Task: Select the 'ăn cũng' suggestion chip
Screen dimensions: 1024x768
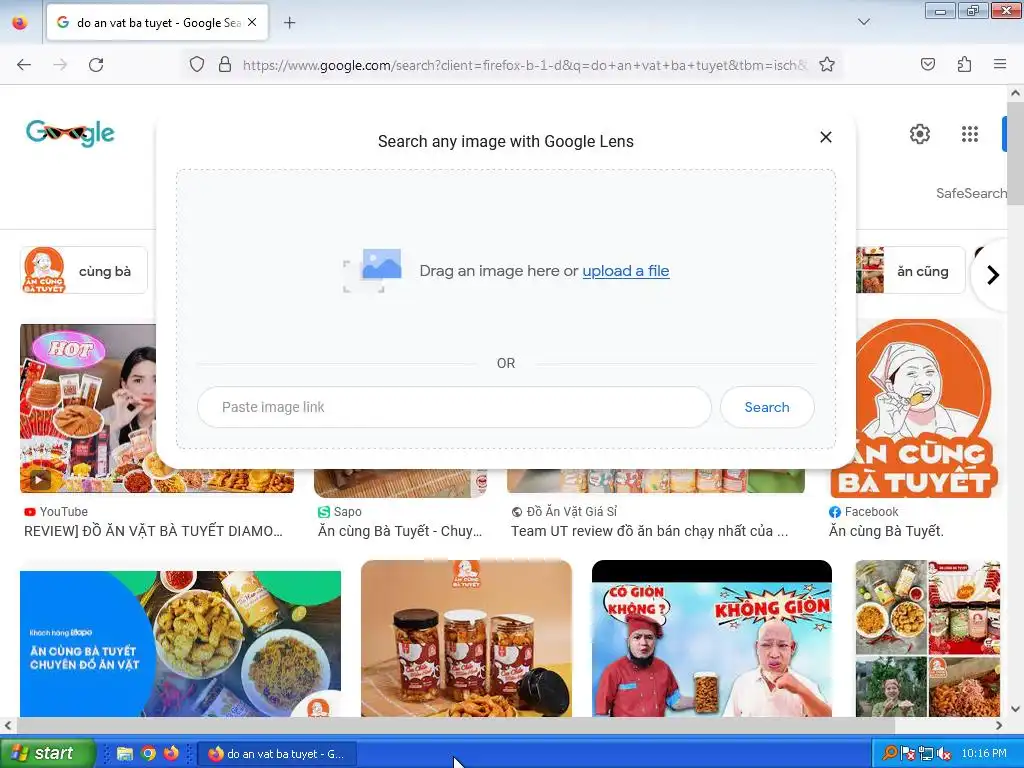Action: click(910, 270)
